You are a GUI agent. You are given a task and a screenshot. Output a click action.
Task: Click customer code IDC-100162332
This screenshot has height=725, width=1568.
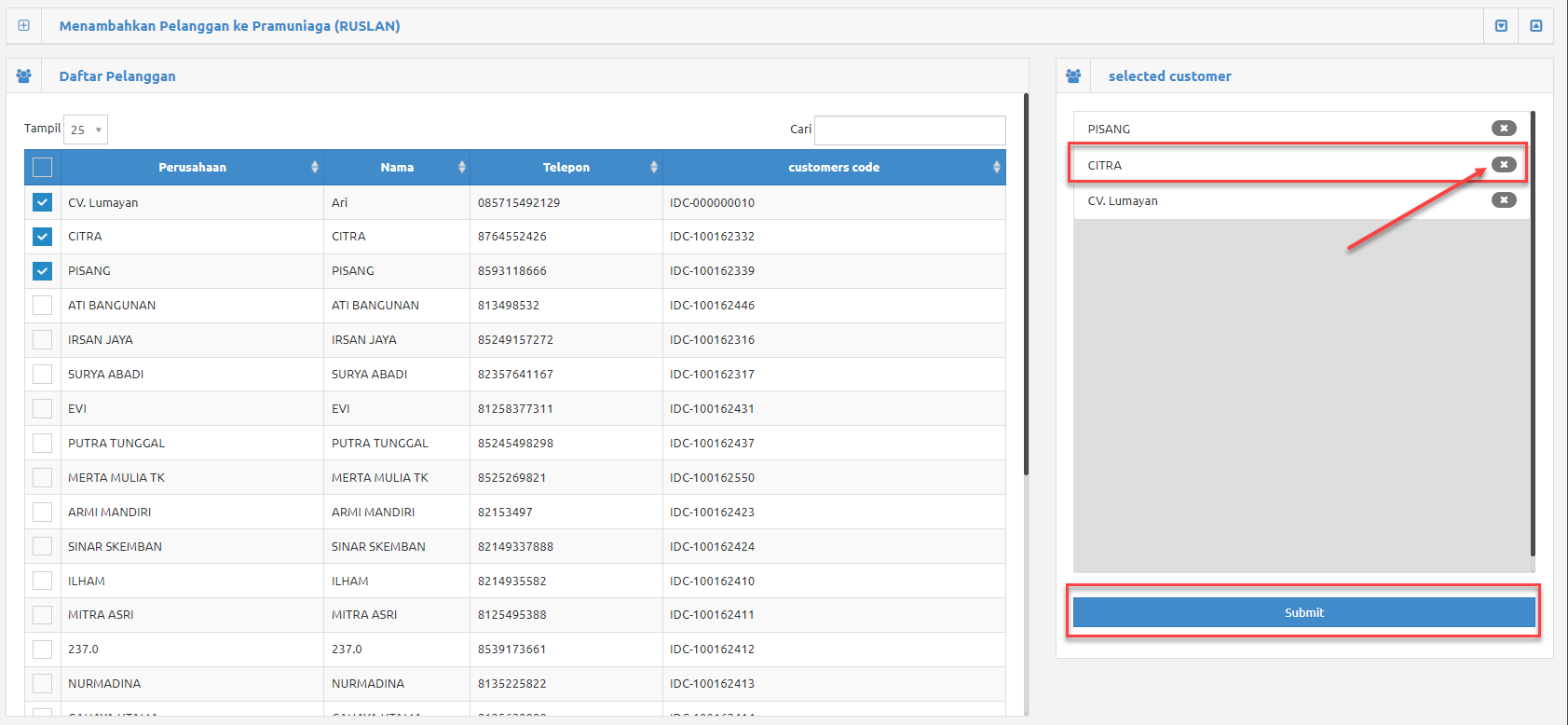(712, 237)
